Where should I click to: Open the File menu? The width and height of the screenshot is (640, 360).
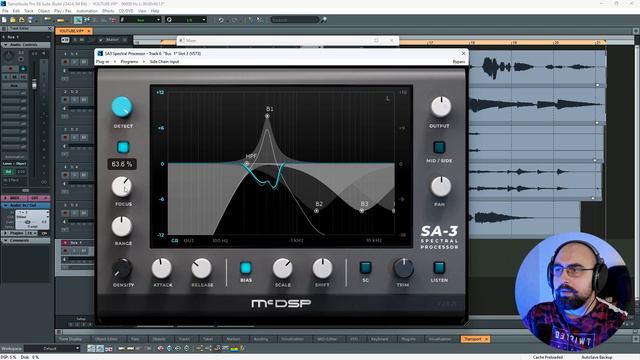5,11
